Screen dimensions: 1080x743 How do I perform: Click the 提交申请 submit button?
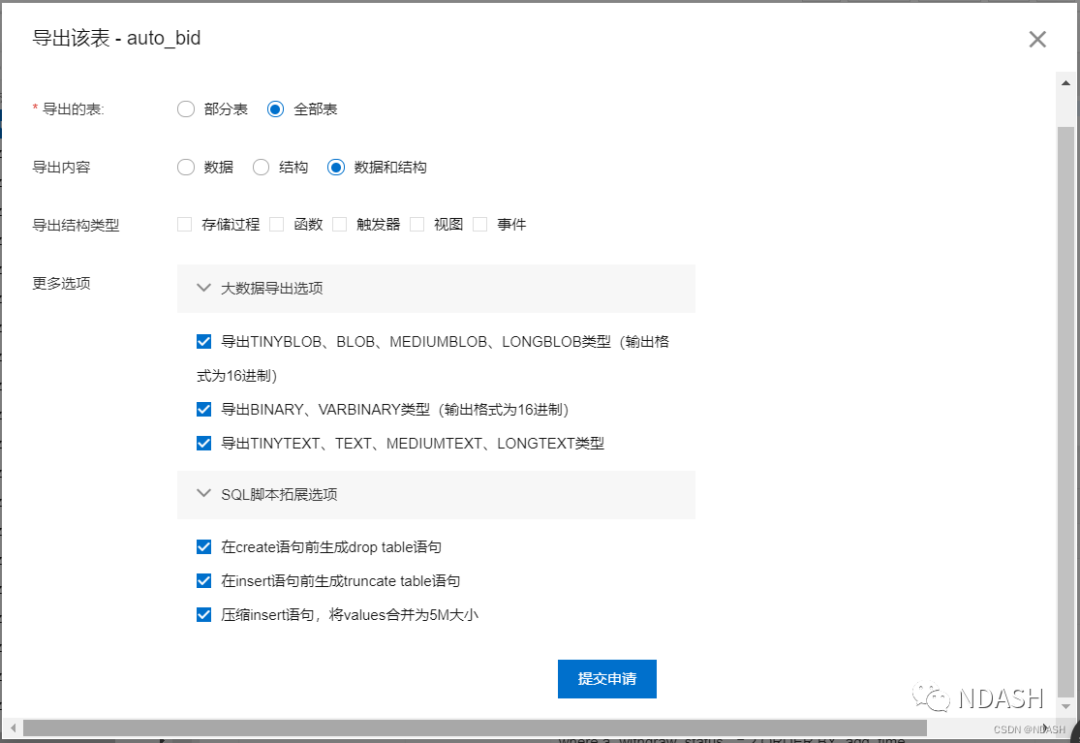point(607,678)
